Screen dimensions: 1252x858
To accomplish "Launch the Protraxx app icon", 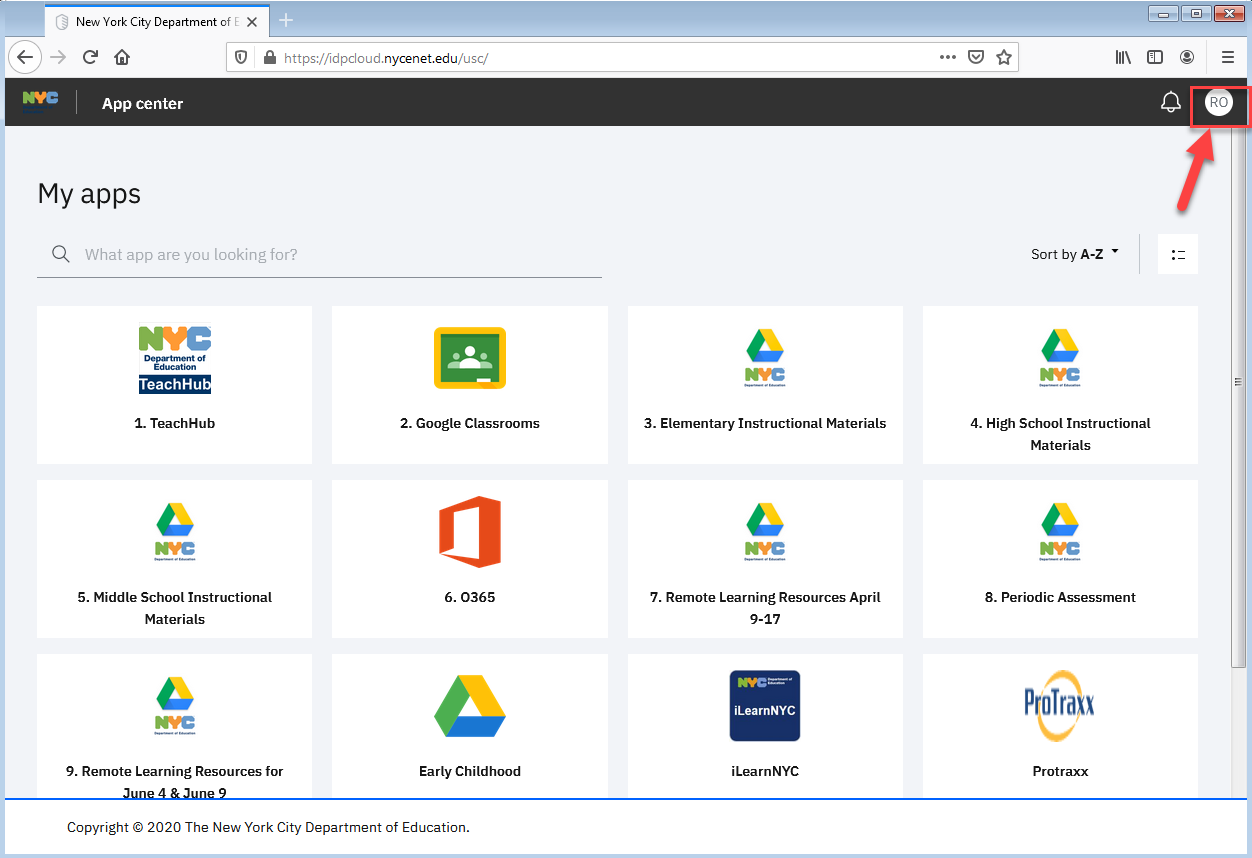I will pyautogui.click(x=1060, y=706).
